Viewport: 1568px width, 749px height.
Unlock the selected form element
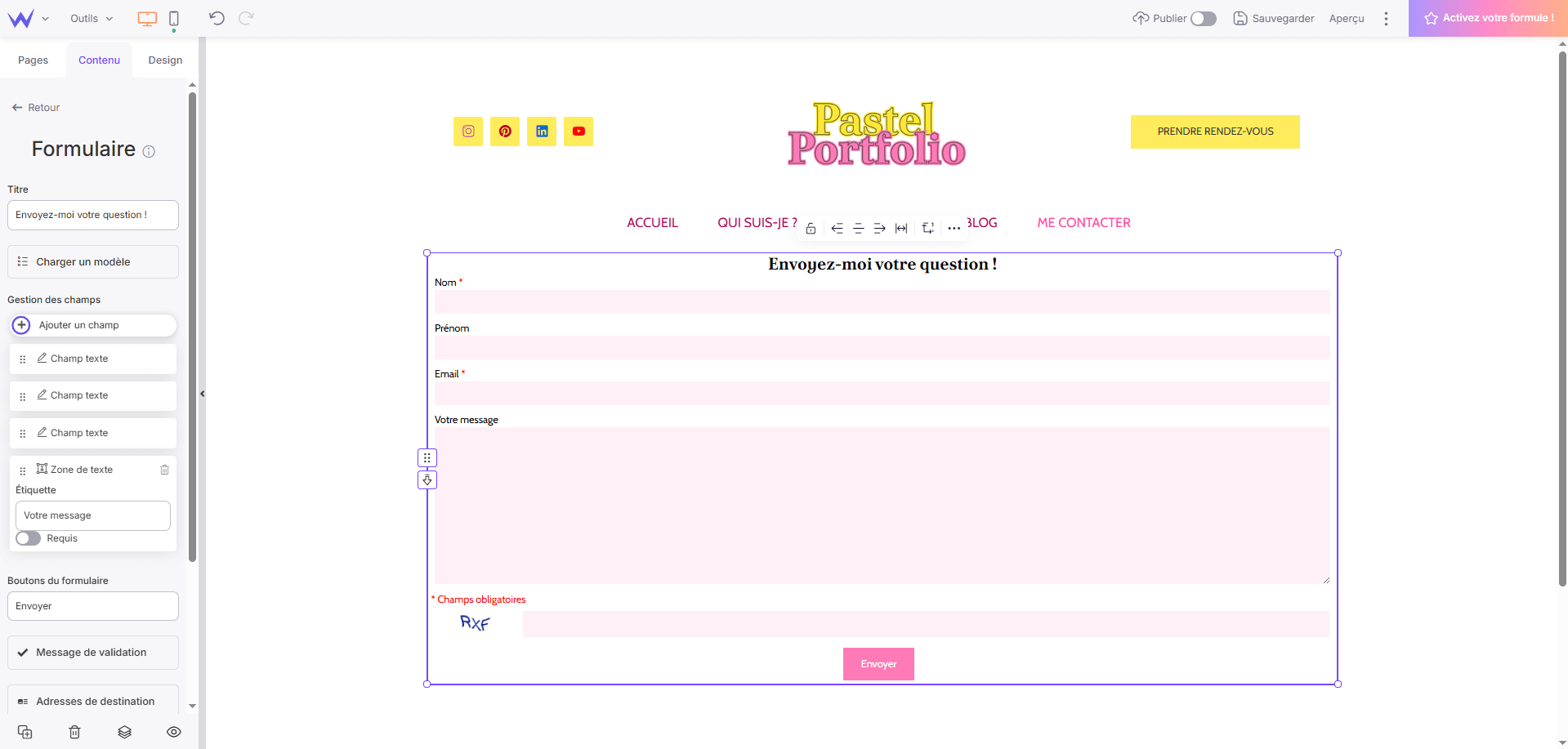811,229
